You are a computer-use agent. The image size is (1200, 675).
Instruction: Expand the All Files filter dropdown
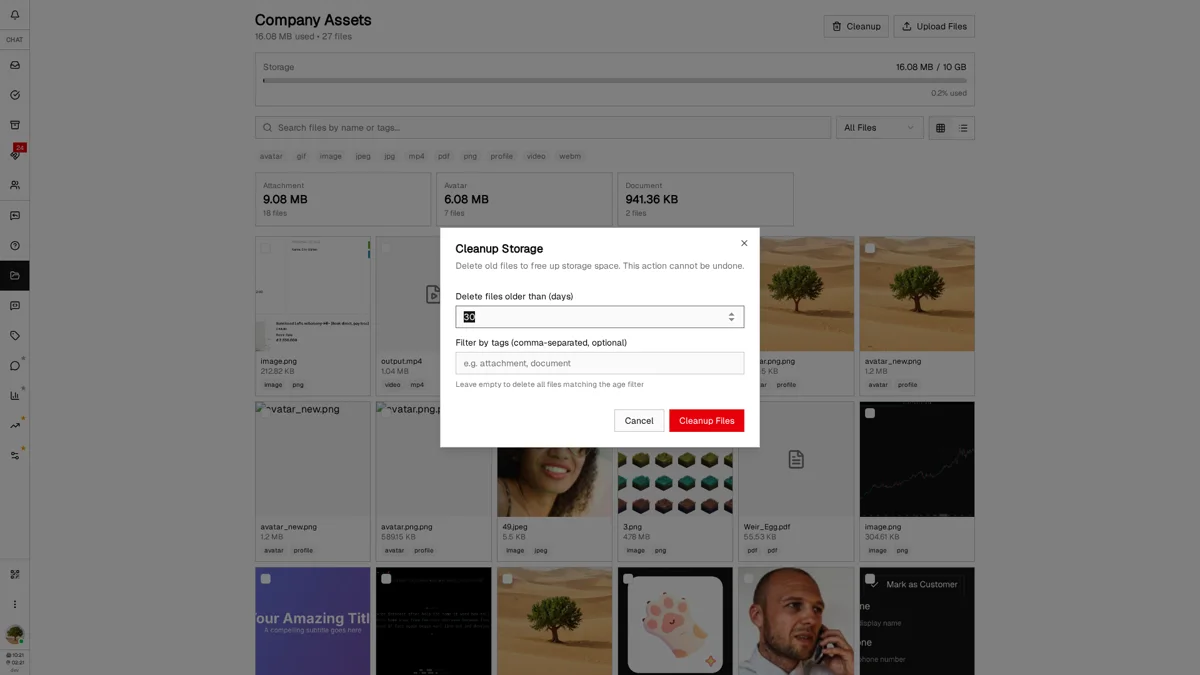(879, 128)
